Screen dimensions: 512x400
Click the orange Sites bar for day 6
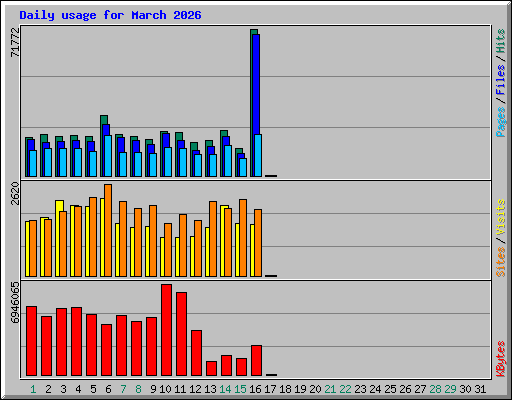pyautogui.click(x=108, y=230)
